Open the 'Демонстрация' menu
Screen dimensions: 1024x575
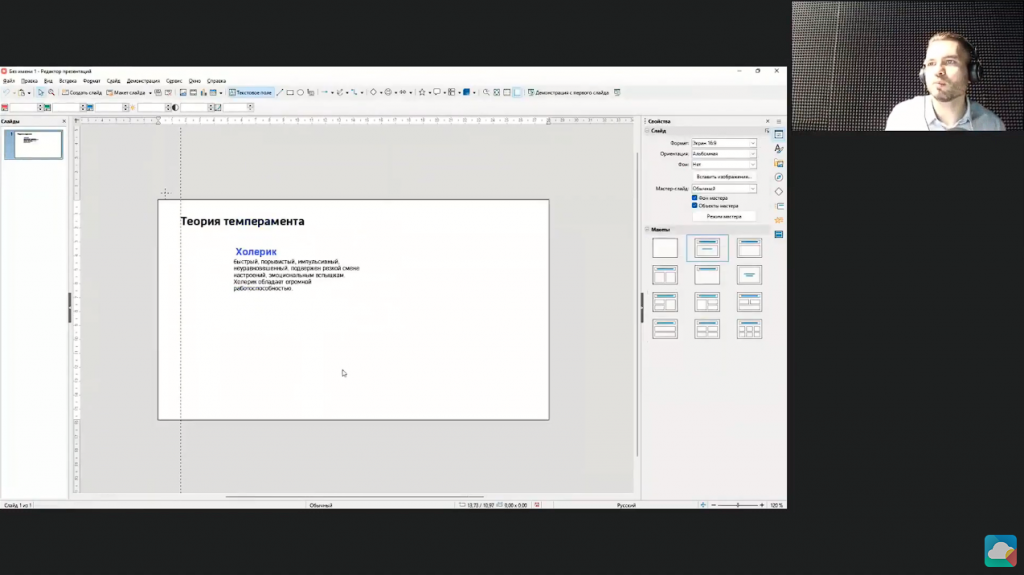click(143, 81)
